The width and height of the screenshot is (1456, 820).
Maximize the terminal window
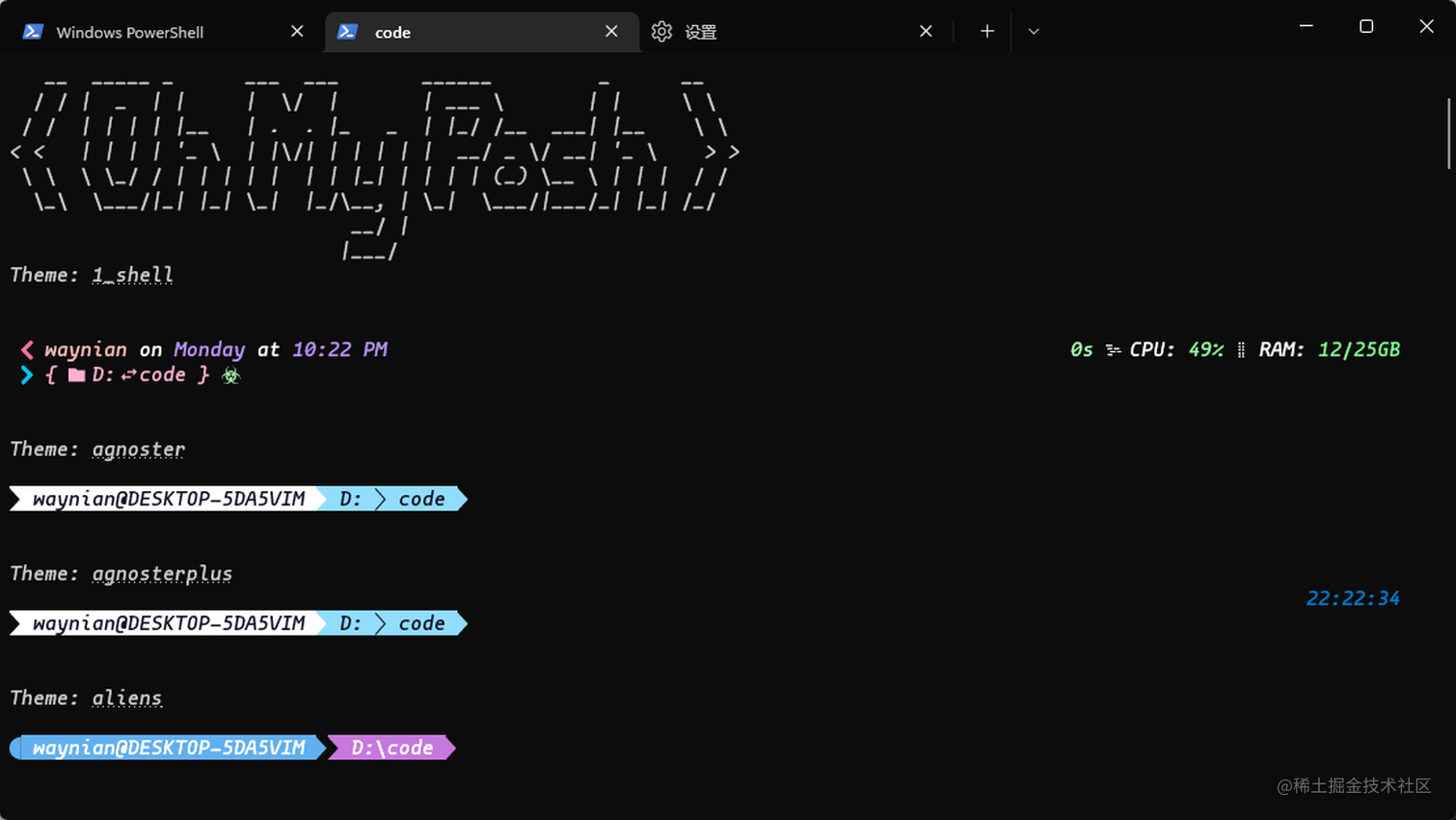[x=1366, y=26]
